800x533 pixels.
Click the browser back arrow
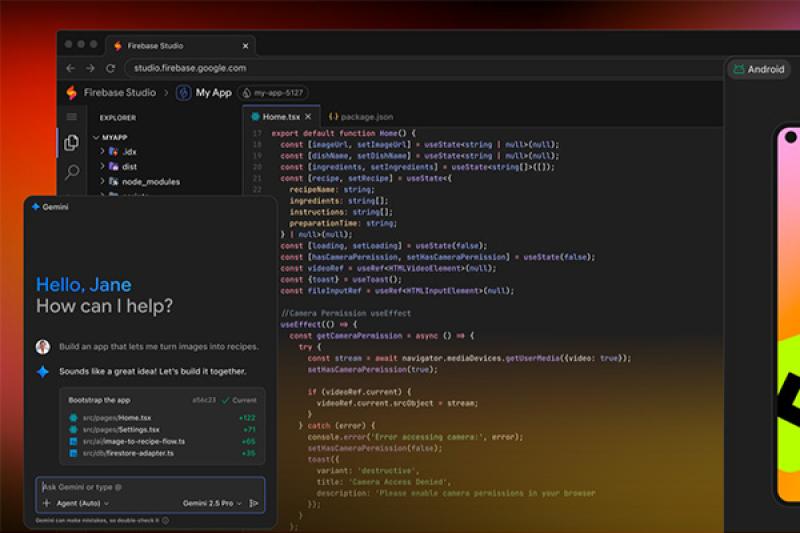click(70, 68)
